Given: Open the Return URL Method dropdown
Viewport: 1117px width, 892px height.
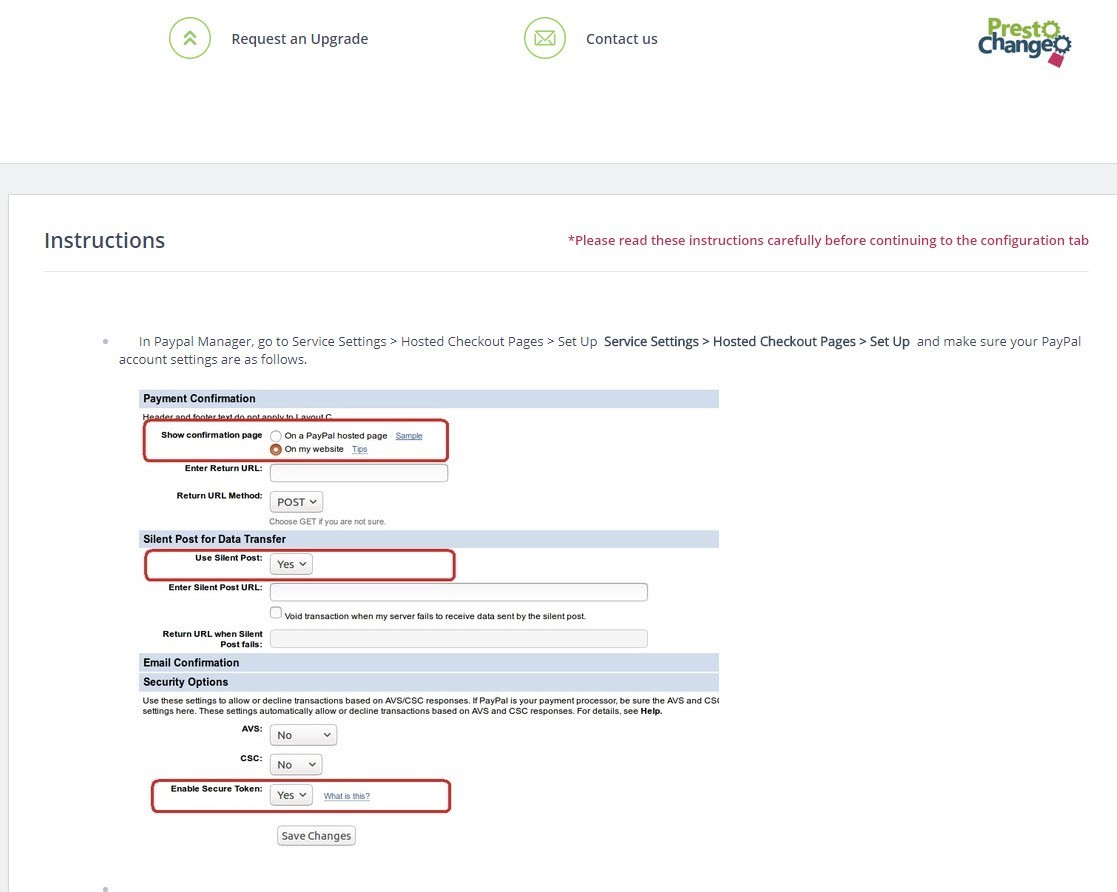Looking at the screenshot, I should point(296,502).
